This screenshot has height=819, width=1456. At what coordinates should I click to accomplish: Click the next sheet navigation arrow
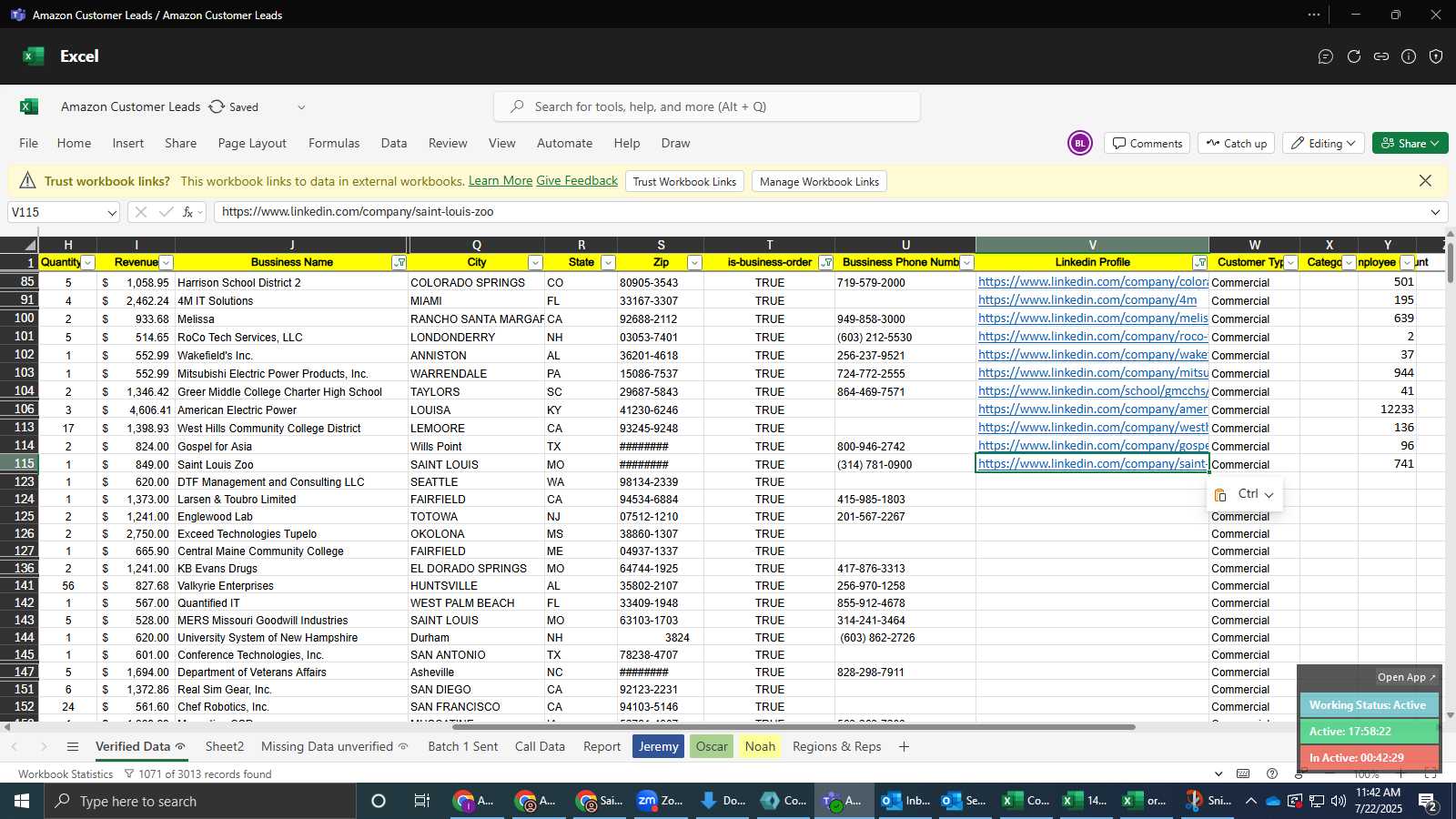[x=44, y=746]
